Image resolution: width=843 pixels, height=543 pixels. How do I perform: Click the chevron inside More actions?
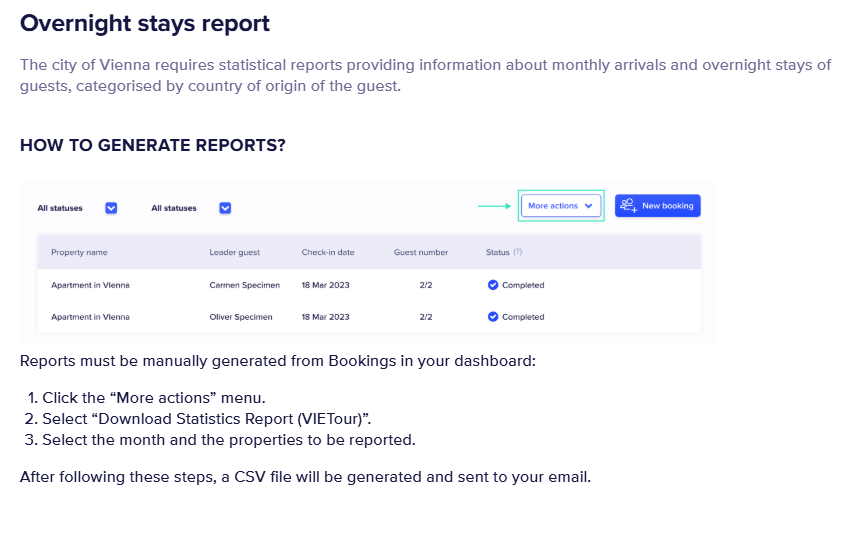(x=589, y=206)
